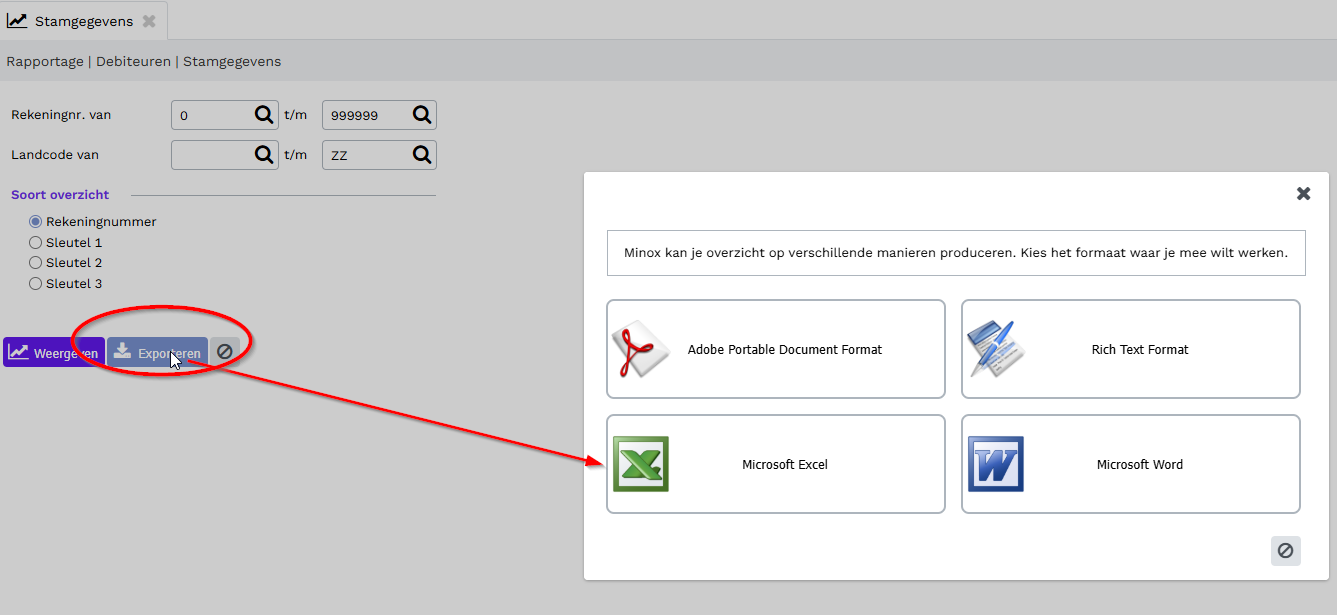
Task: Open lookup for Rekeningnr. van field
Action: (x=264, y=115)
